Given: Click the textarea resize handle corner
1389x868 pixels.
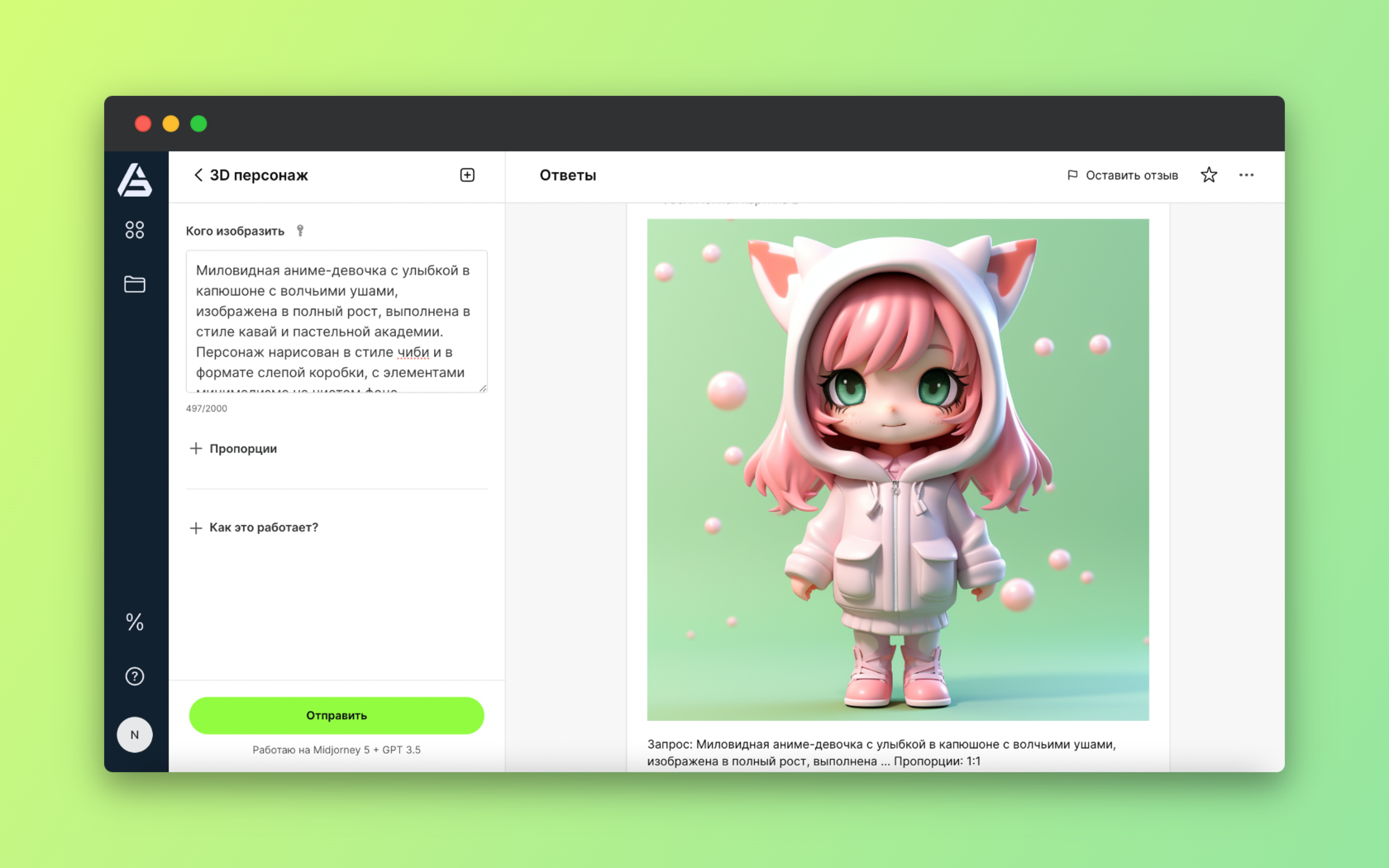Looking at the screenshot, I should click(483, 388).
